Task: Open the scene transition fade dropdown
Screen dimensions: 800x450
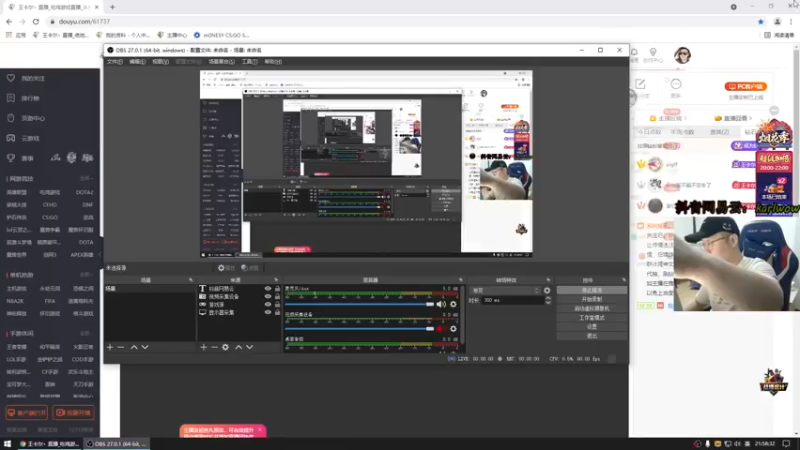Action: 505,290
